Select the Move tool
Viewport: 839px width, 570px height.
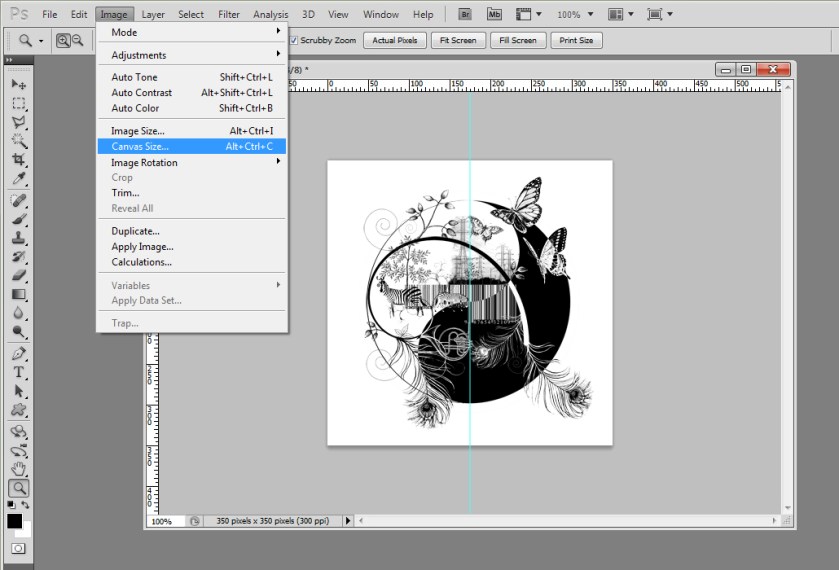click(x=19, y=84)
